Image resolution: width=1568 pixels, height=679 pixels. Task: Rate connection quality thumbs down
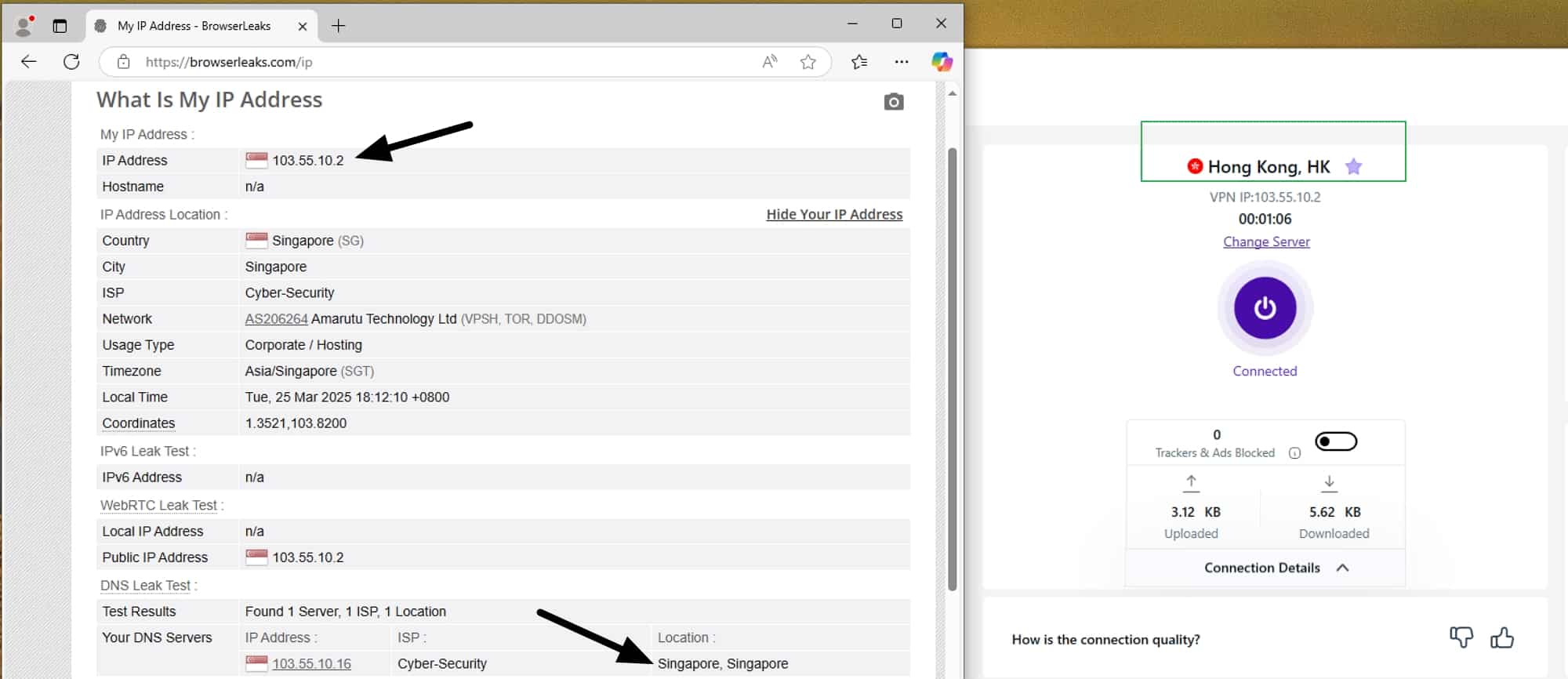point(1461,638)
